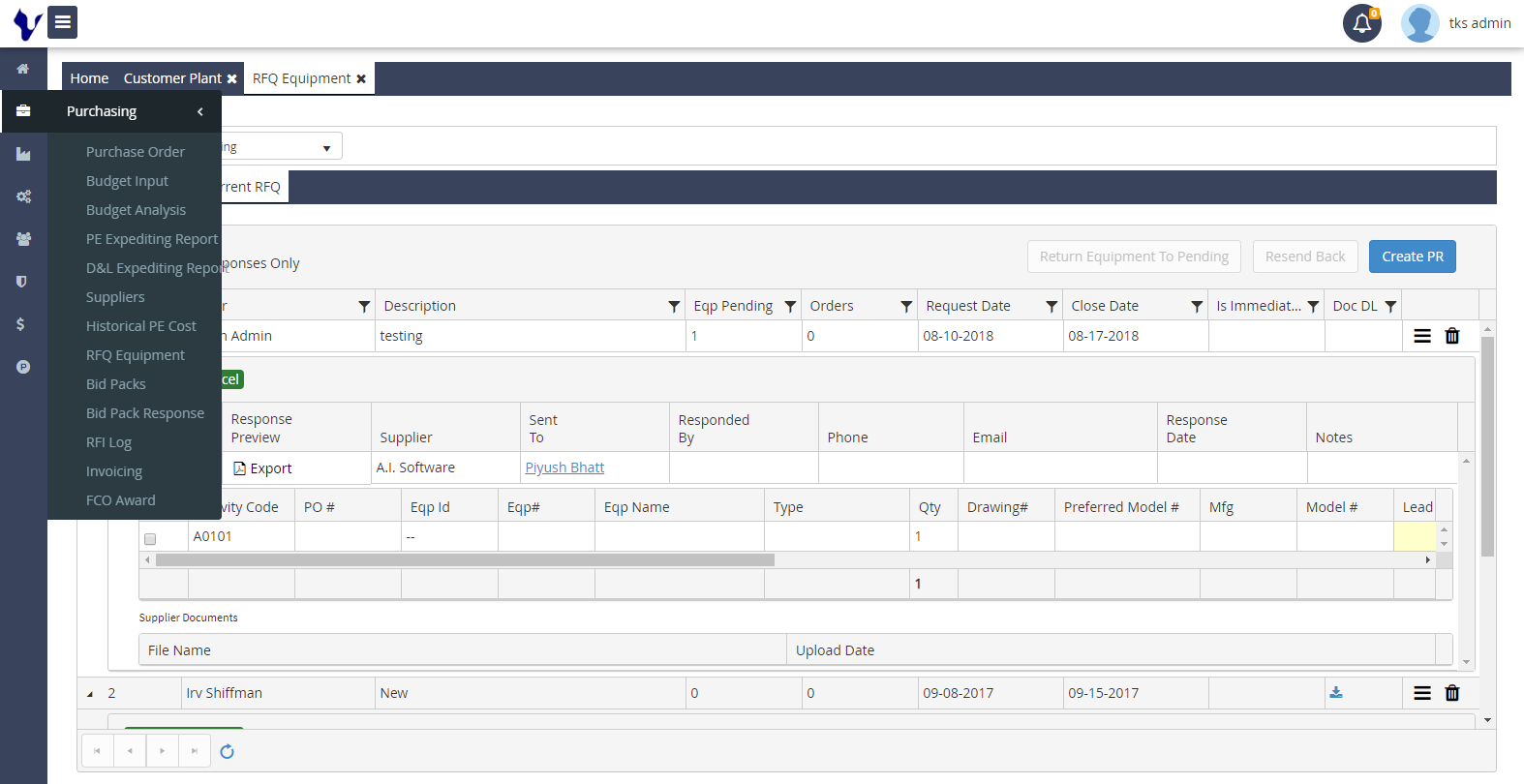Click the RFQ list vertical scrollbar
This screenshot has width=1524, height=784.
click(x=1488, y=445)
